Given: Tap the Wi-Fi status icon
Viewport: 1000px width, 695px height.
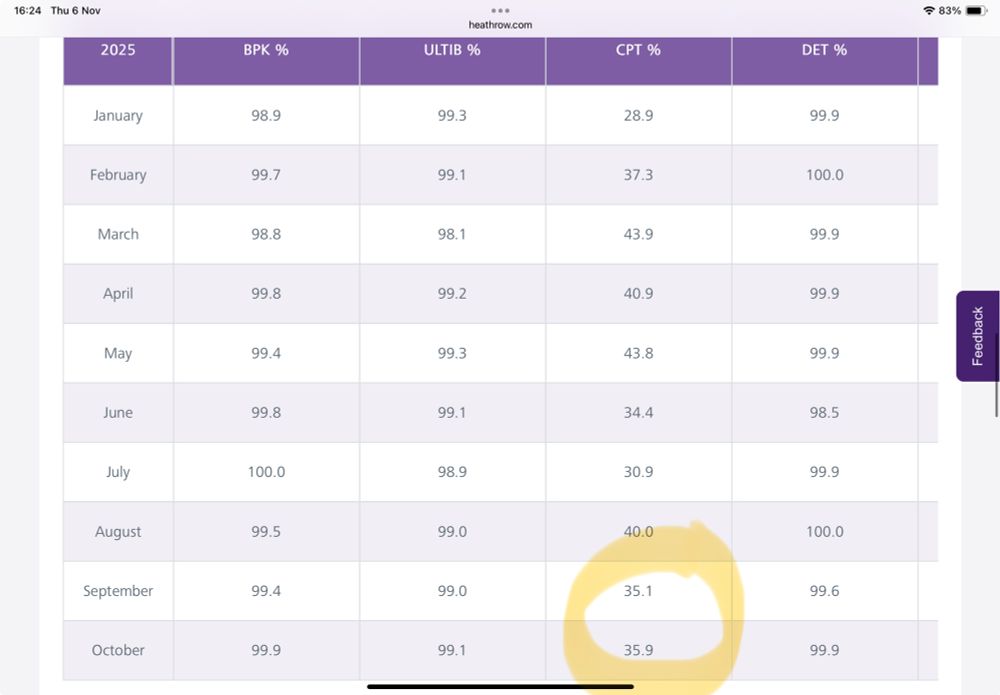Looking at the screenshot, I should pyautogui.click(x=929, y=10).
